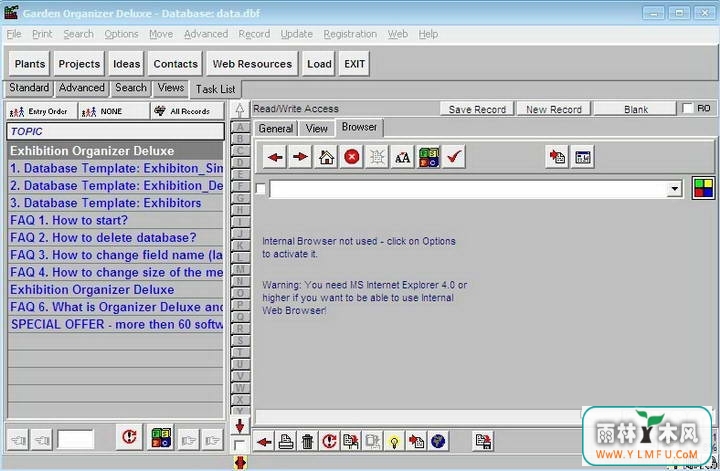Open the All Records filter selector
Viewport: 720px width, 471px height.
coord(187,111)
